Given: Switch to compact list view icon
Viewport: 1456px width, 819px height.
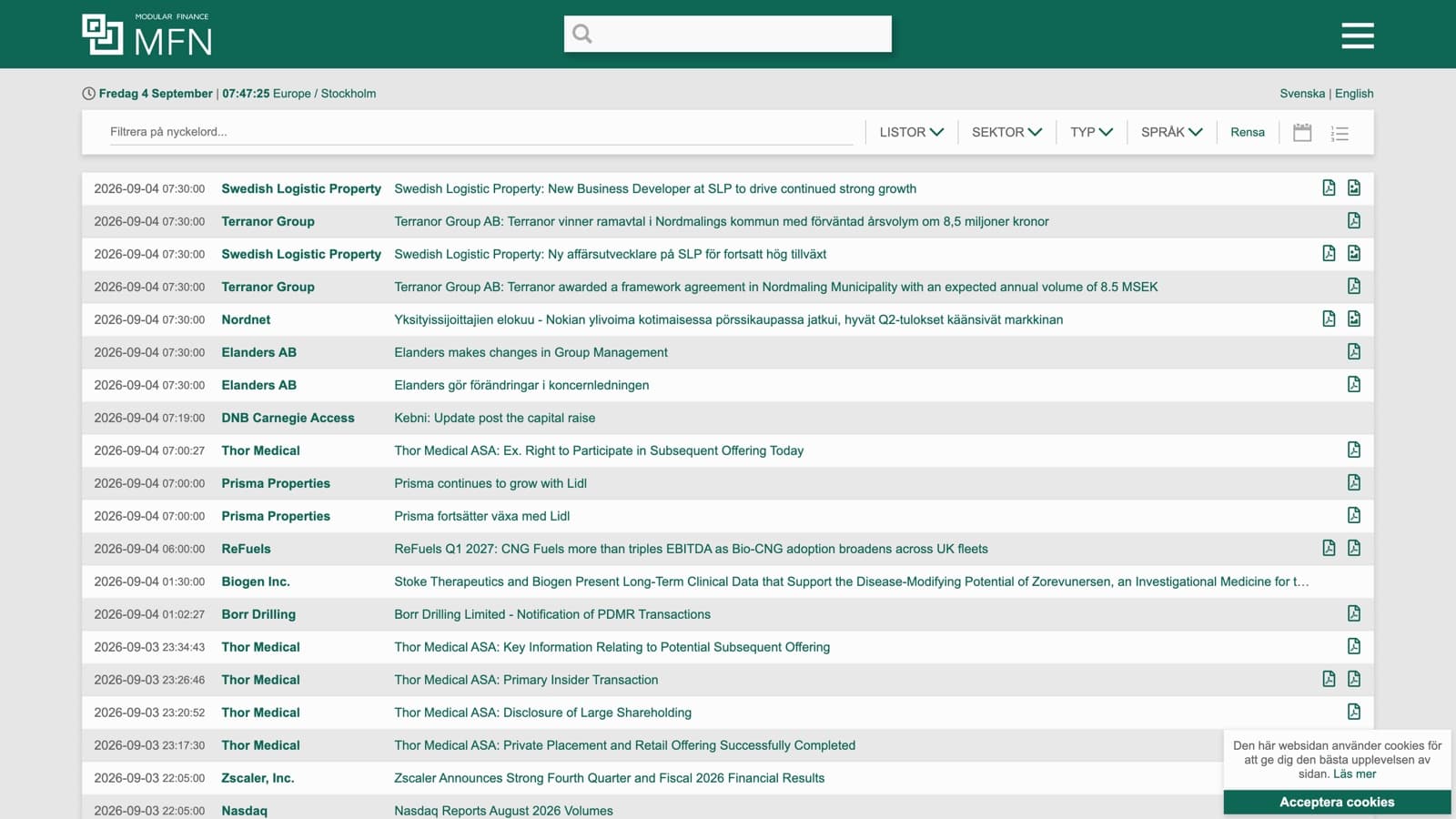Looking at the screenshot, I should pyautogui.click(x=1340, y=133).
